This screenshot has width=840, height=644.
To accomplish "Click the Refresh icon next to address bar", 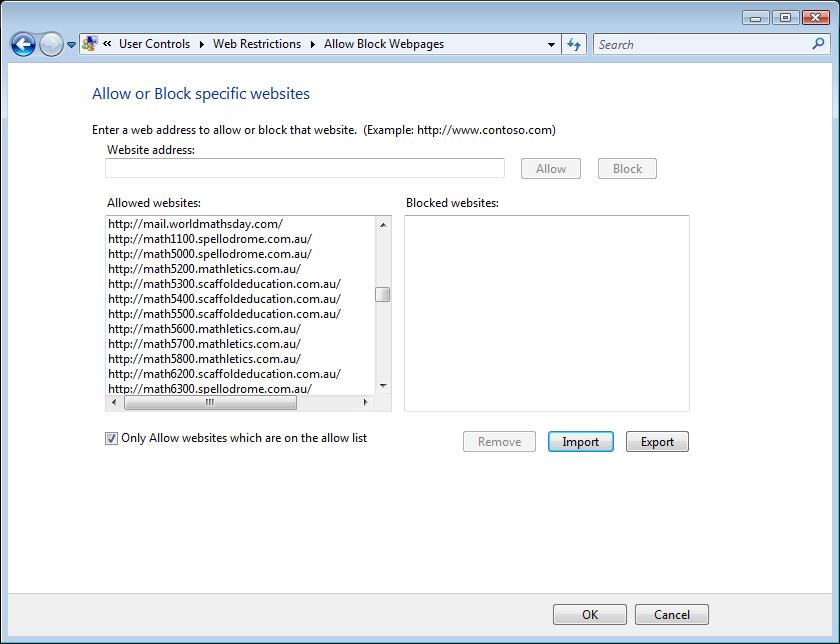I will pyautogui.click(x=574, y=44).
